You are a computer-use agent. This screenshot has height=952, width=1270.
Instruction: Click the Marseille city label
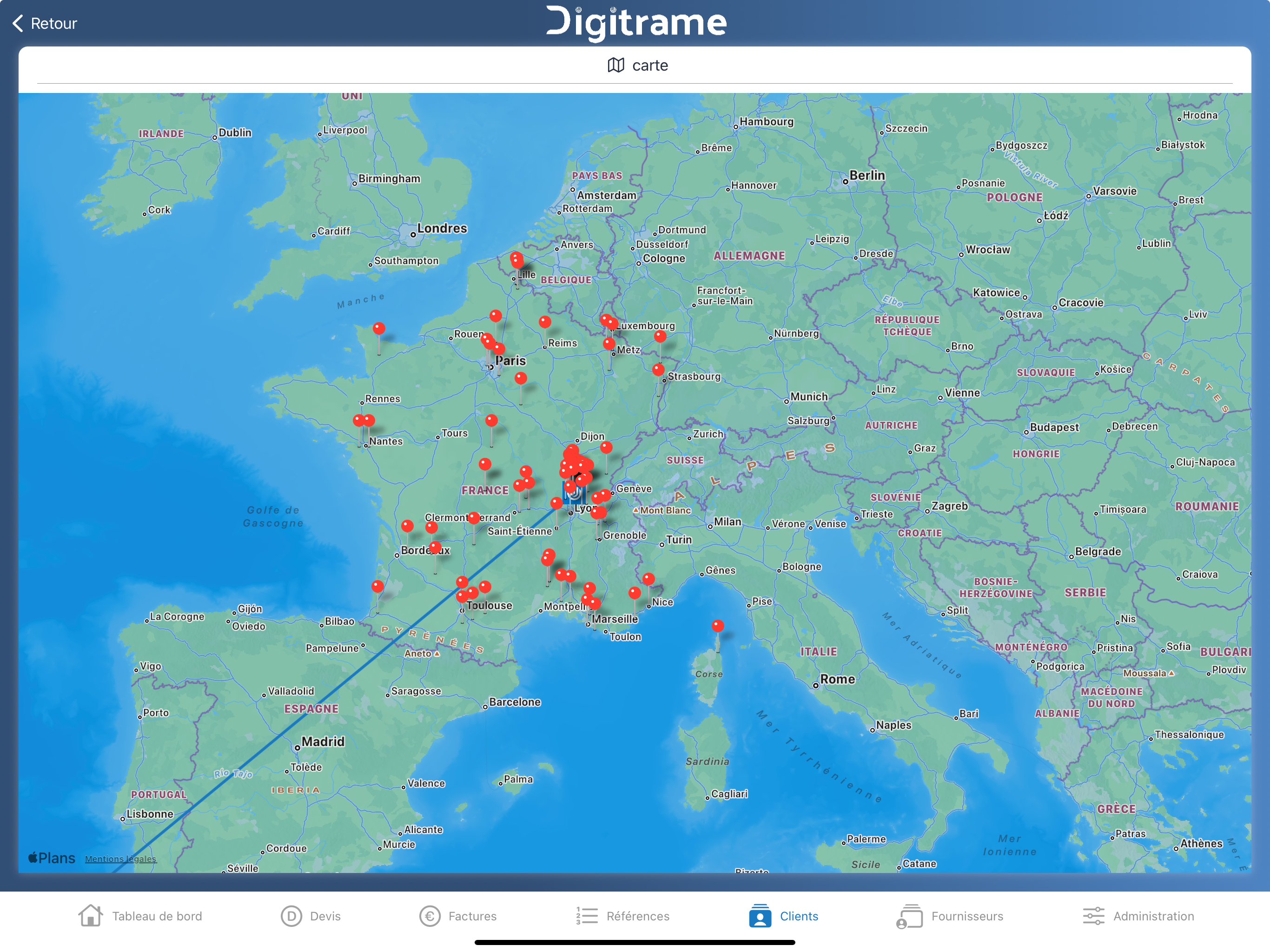(x=615, y=619)
